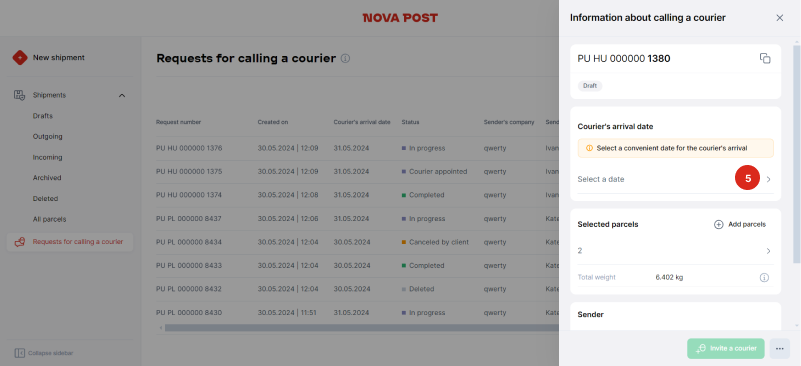The width and height of the screenshot is (801, 366).
Task: Copy the request number PU HU 000000 1380
Action: [x=765, y=58]
